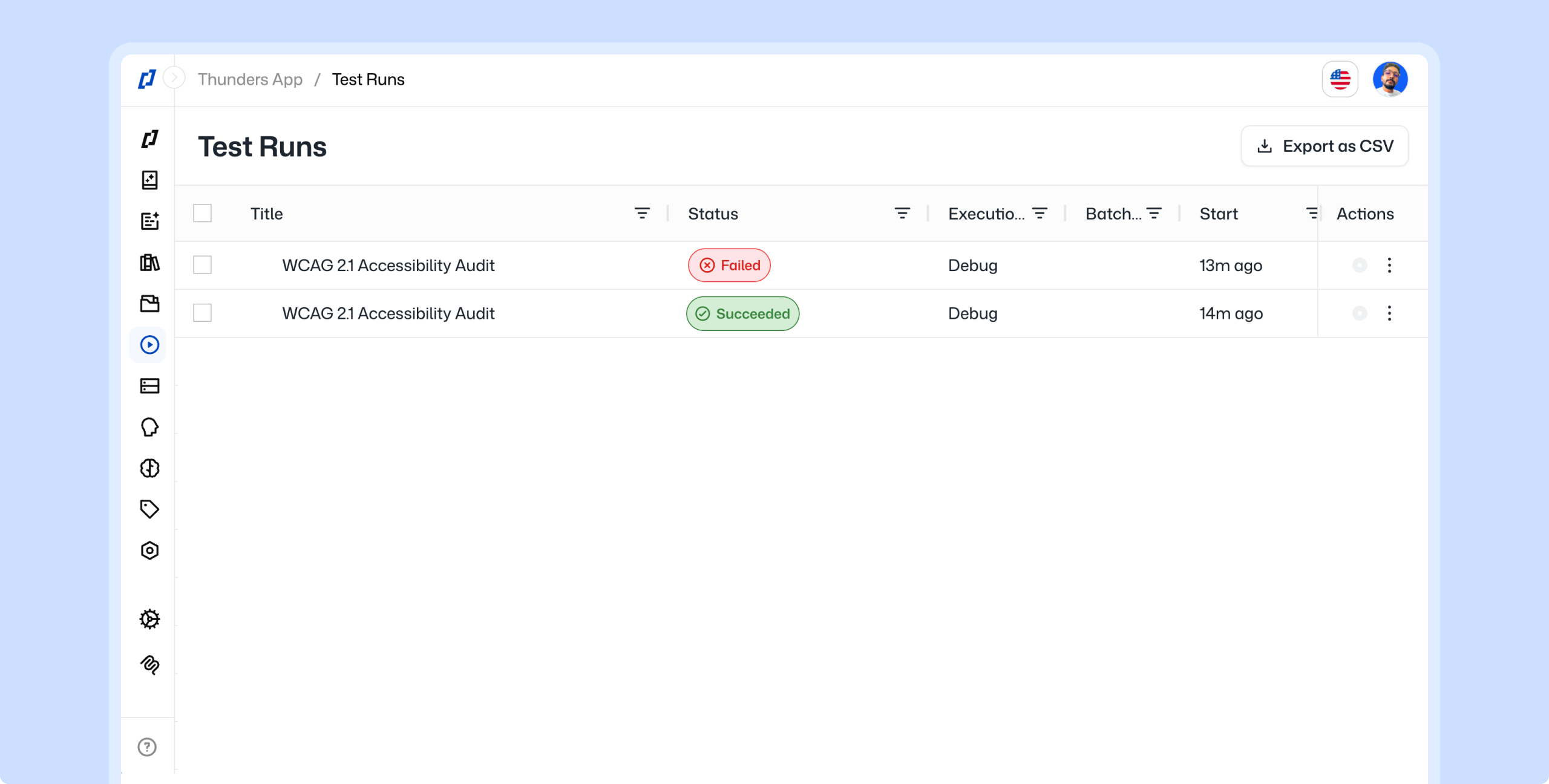Open the Title column filter menu
Viewport: 1549px width, 784px height.
(642, 214)
